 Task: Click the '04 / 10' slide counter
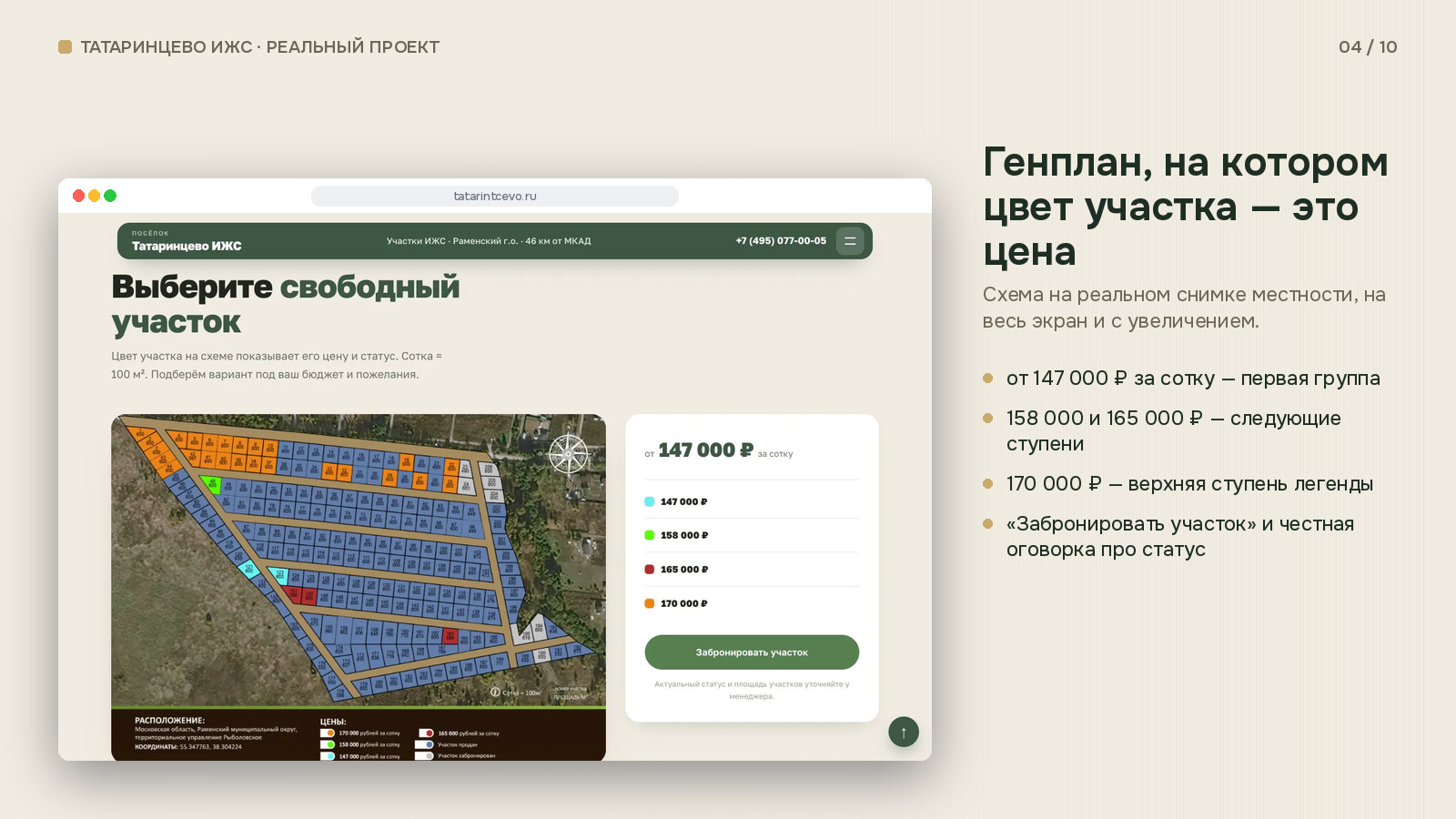click(x=1368, y=47)
